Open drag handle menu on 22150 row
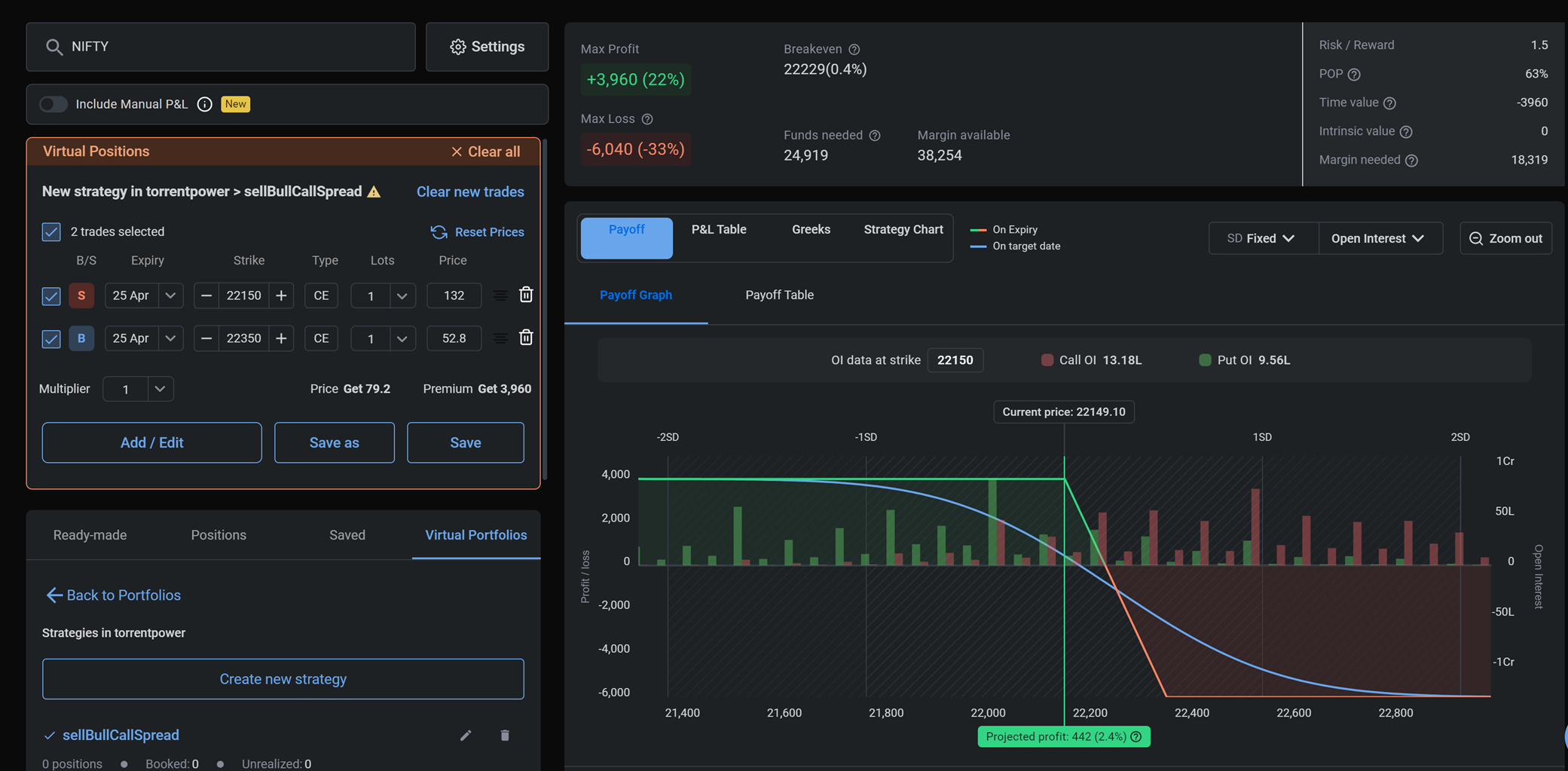 pos(500,295)
